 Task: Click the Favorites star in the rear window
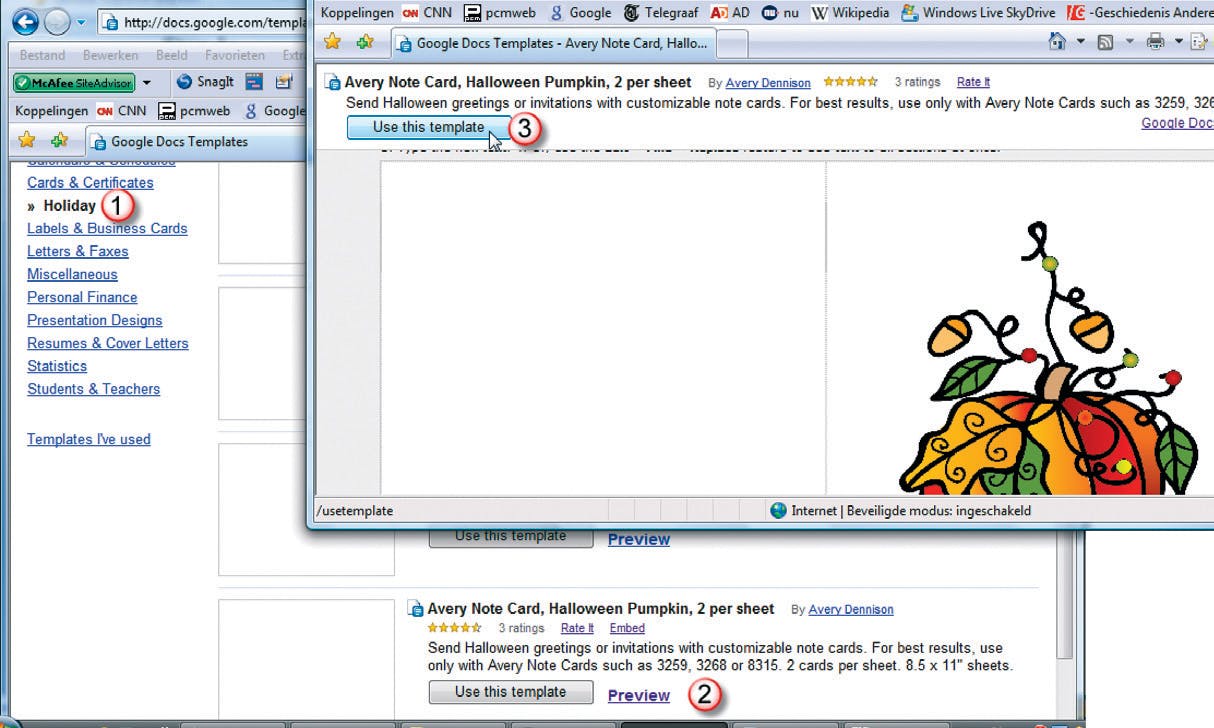27,140
